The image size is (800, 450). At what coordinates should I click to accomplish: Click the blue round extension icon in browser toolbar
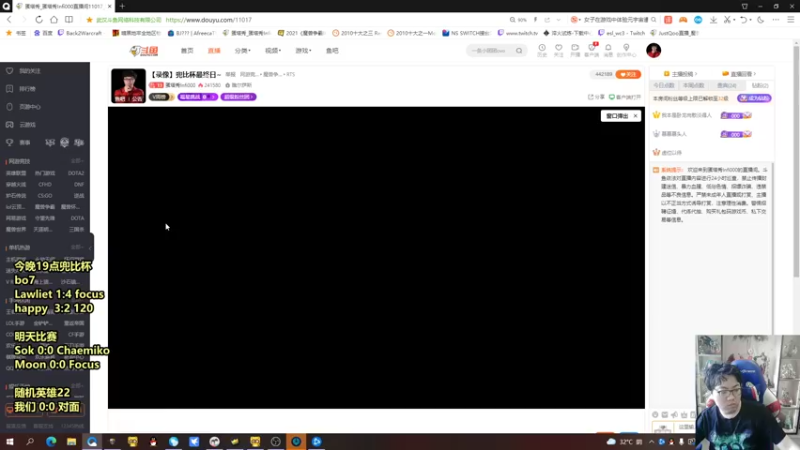[698, 19]
